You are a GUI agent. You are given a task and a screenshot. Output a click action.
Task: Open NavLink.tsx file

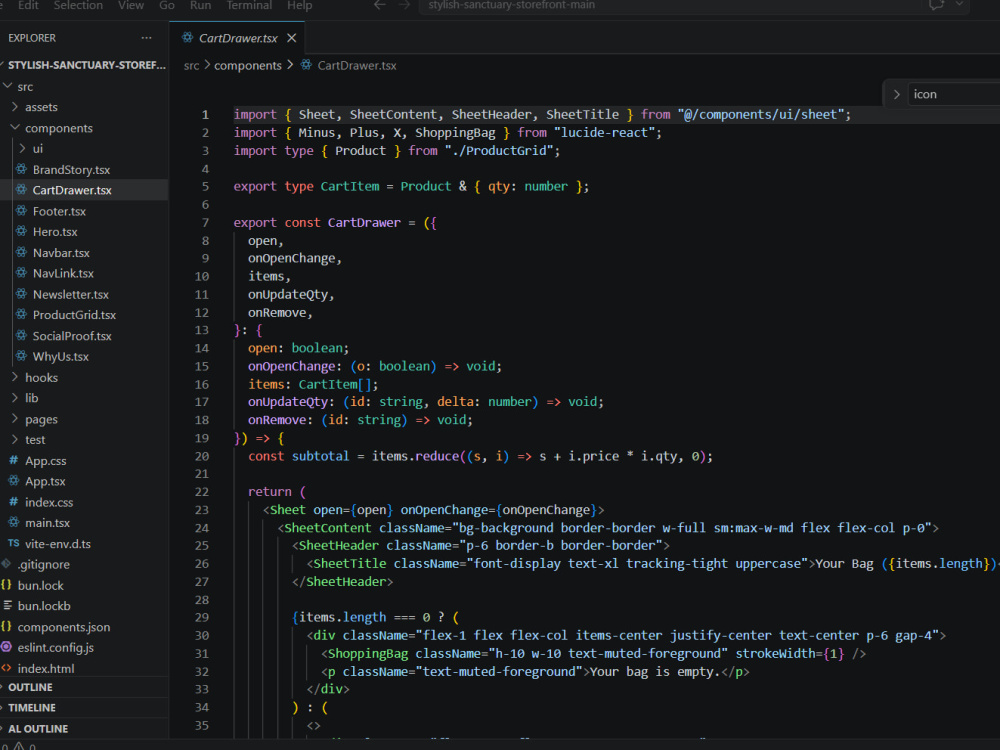pyautogui.click(x=62, y=273)
